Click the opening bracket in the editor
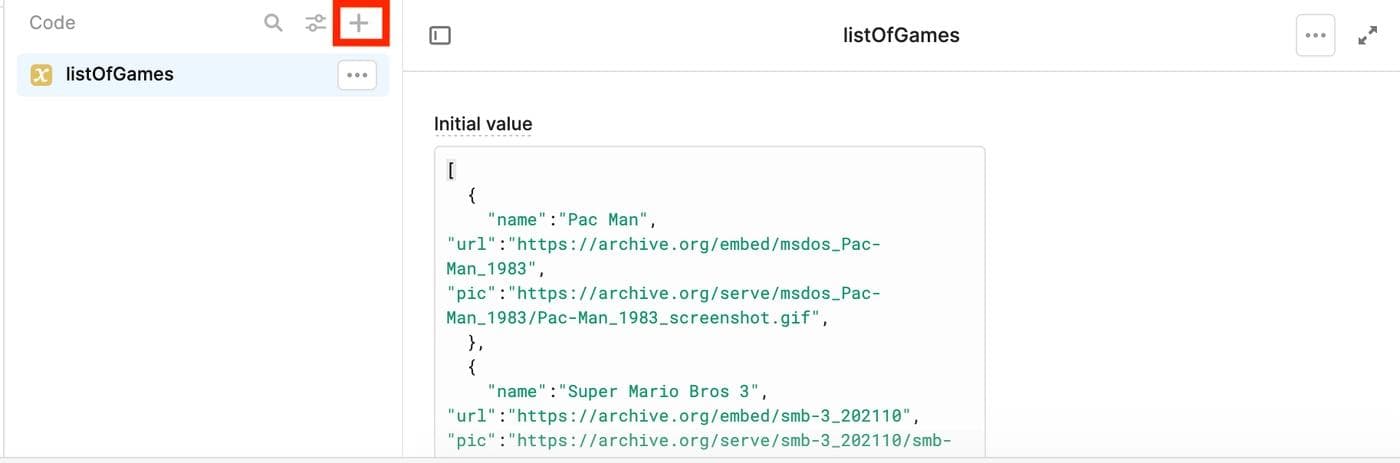1400x463 pixels. pos(452,170)
